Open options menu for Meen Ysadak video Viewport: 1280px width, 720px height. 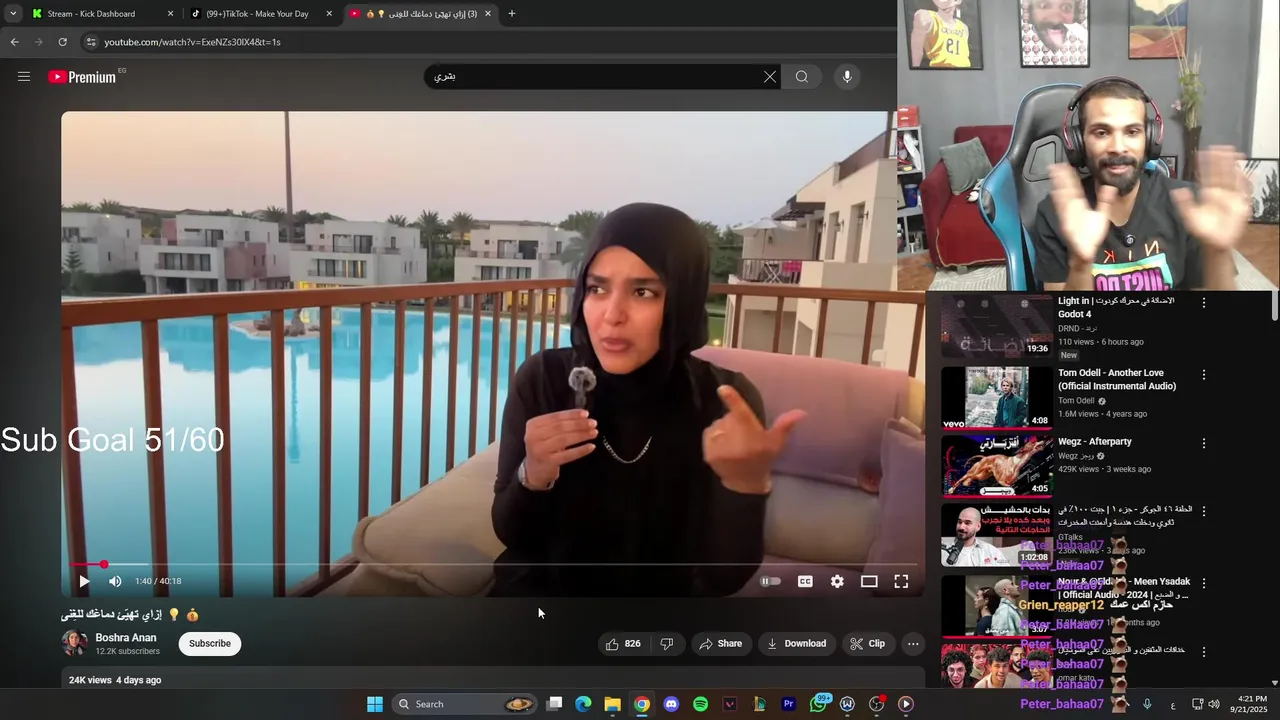1204,583
